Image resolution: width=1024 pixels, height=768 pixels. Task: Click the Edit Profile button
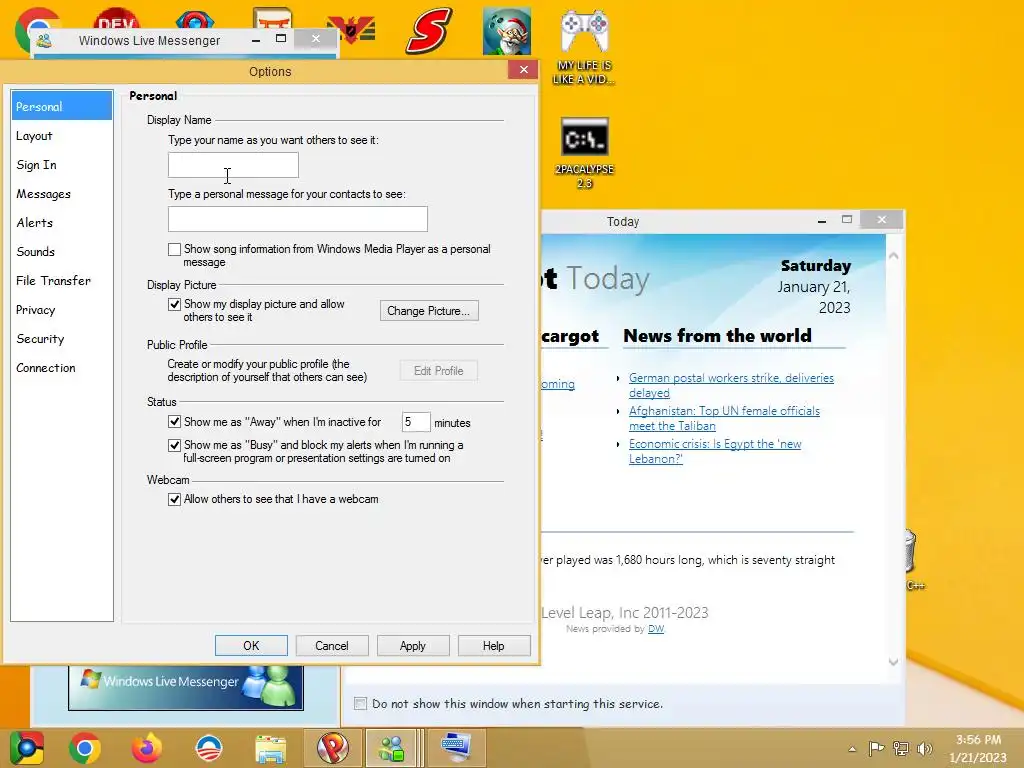pos(439,371)
